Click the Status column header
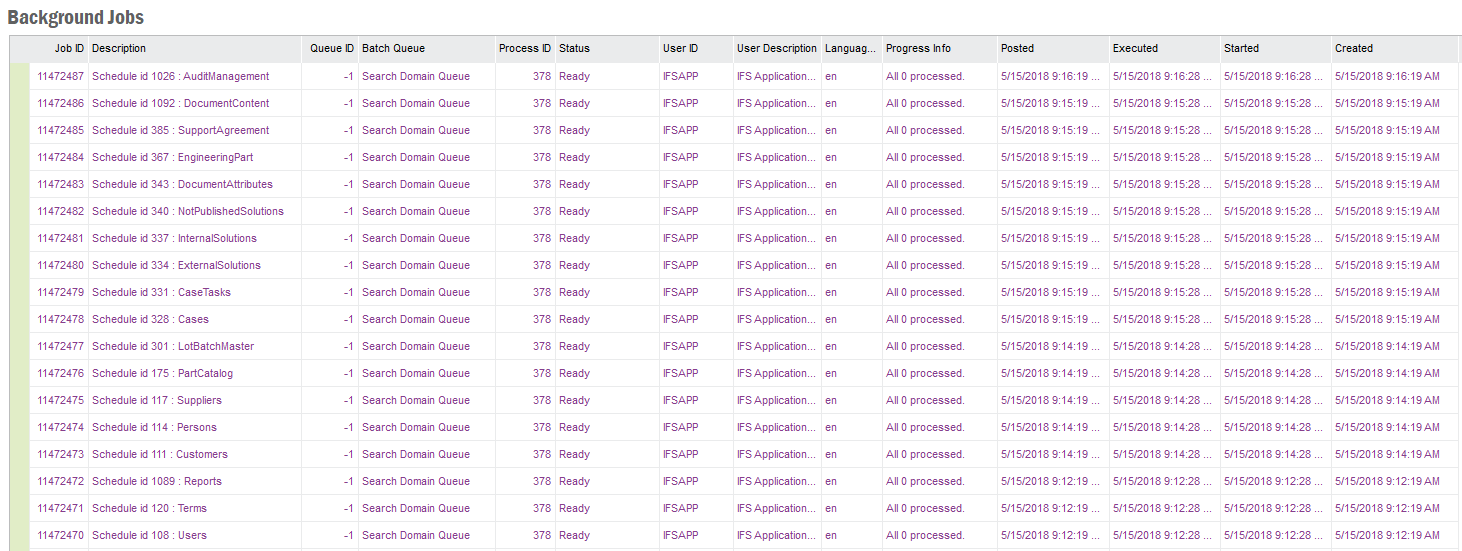Screen dimensions: 1462x551 [574, 48]
